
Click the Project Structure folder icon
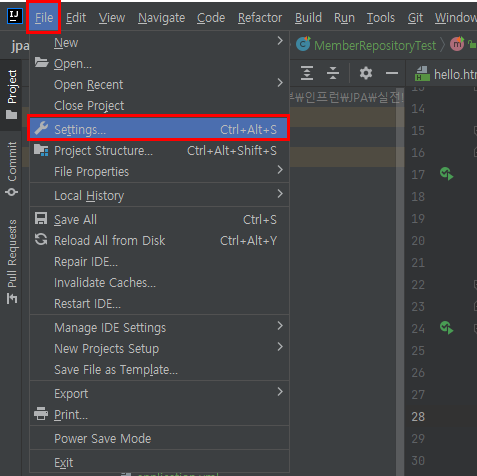(41, 150)
